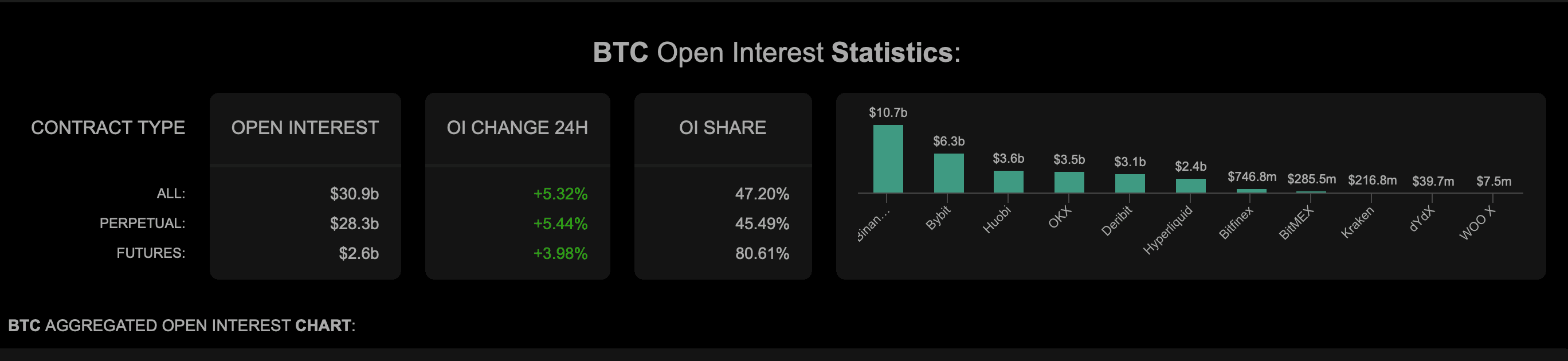Click the Hyperliquid bar in the chart

pos(1190,185)
